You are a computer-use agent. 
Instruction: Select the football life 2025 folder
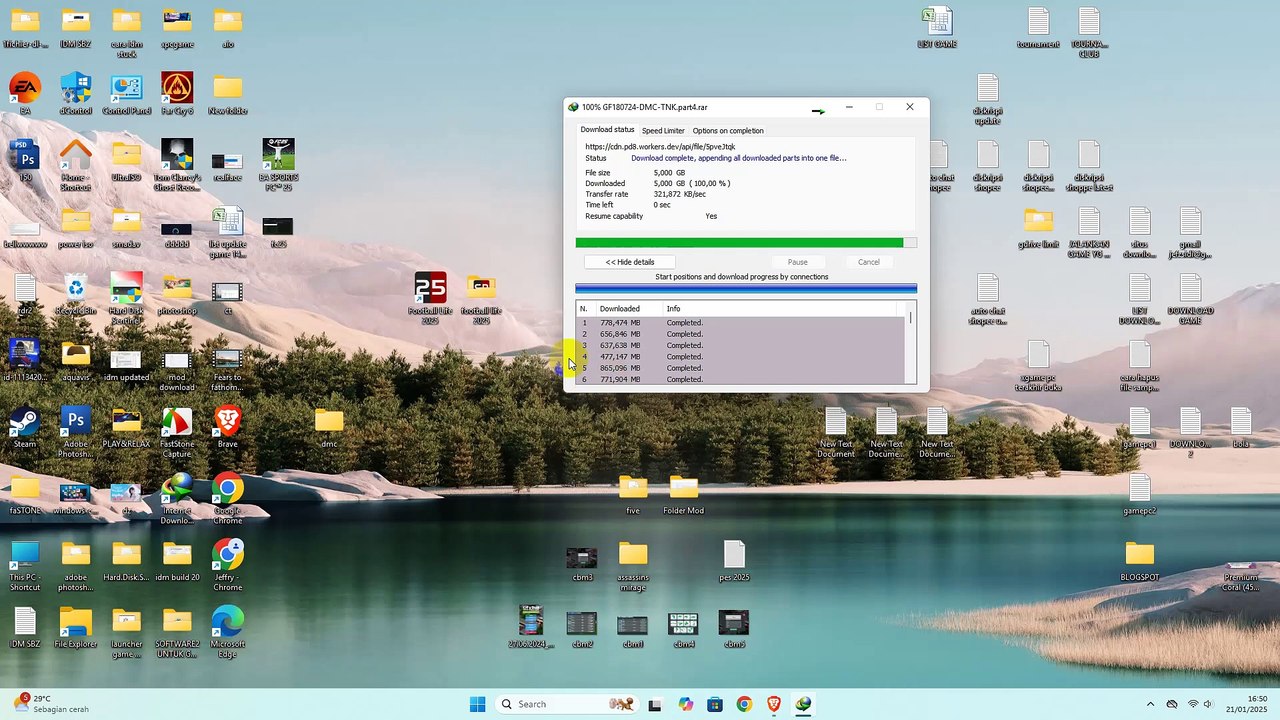pyautogui.click(x=481, y=298)
